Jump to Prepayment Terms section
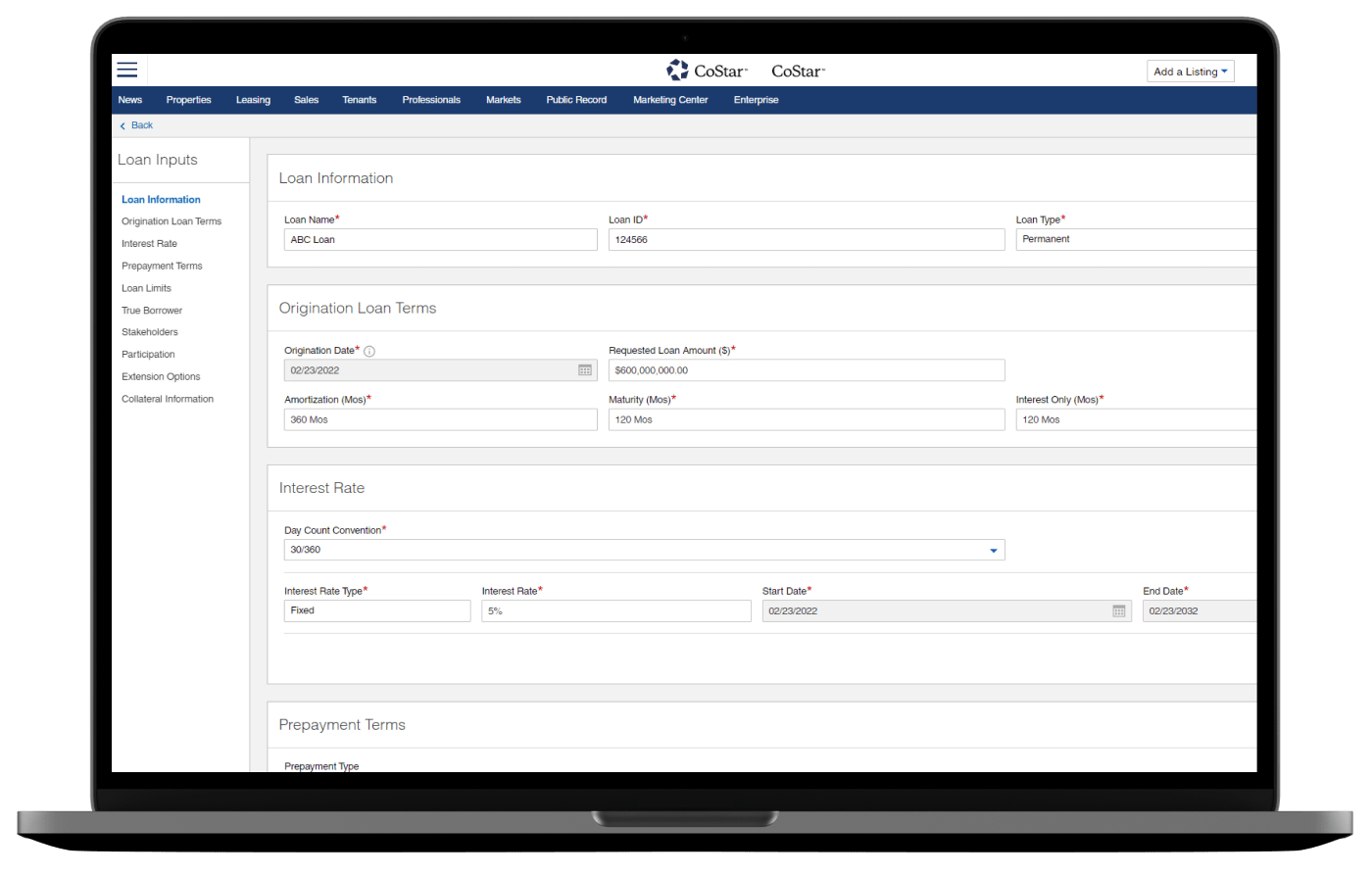Viewport: 1372px width, 876px height. click(x=162, y=266)
